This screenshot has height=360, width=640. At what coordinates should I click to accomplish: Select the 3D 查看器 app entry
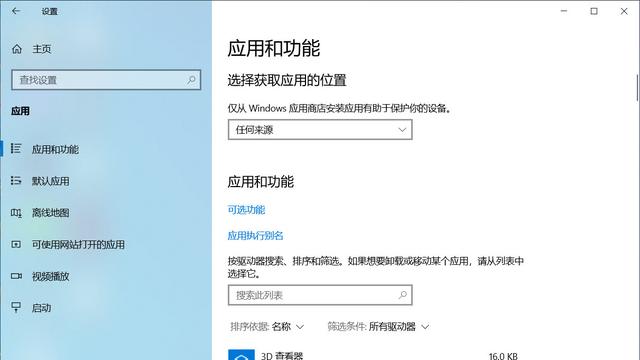point(373,355)
